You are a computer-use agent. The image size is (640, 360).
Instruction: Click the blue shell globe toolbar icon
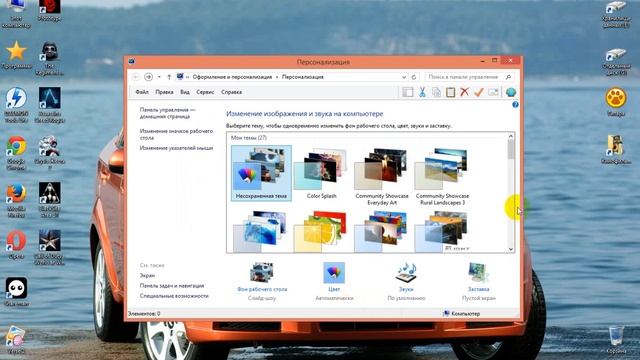[x=511, y=92]
